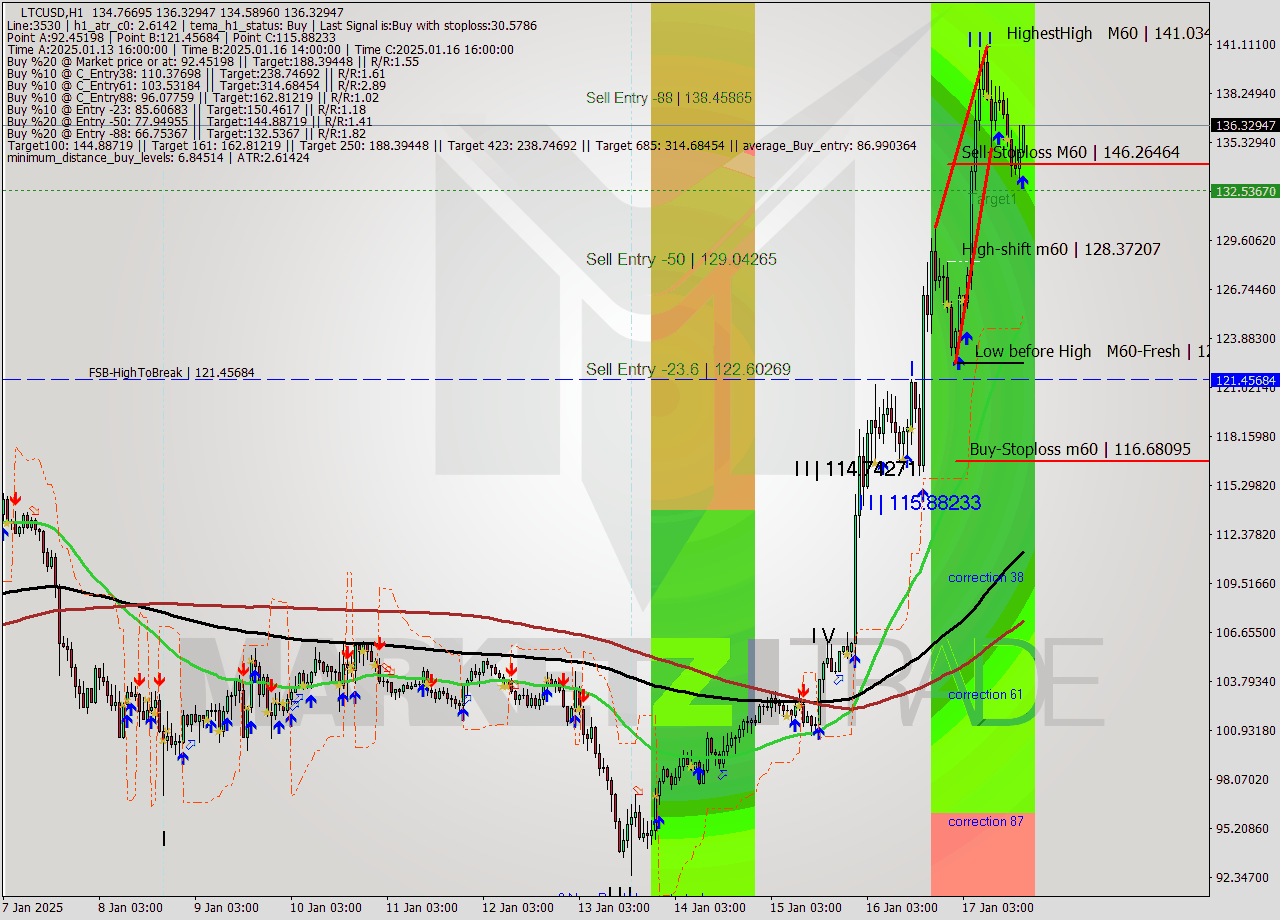Click the blue 'III' marker at the highest high
The height and width of the screenshot is (920, 1280).
click(x=979, y=39)
